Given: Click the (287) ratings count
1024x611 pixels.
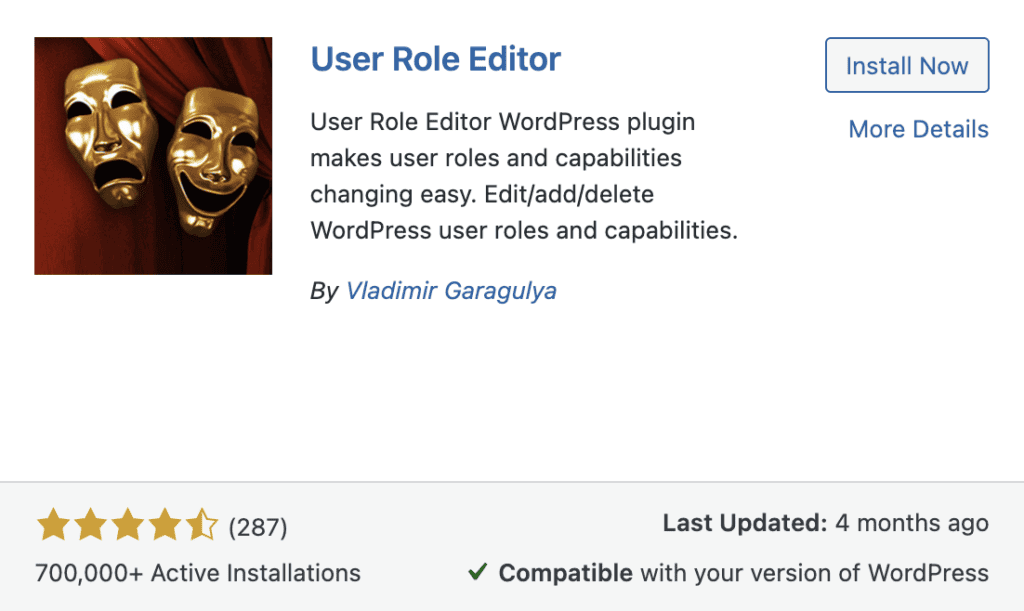Looking at the screenshot, I should pyautogui.click(x=258, y=527).
